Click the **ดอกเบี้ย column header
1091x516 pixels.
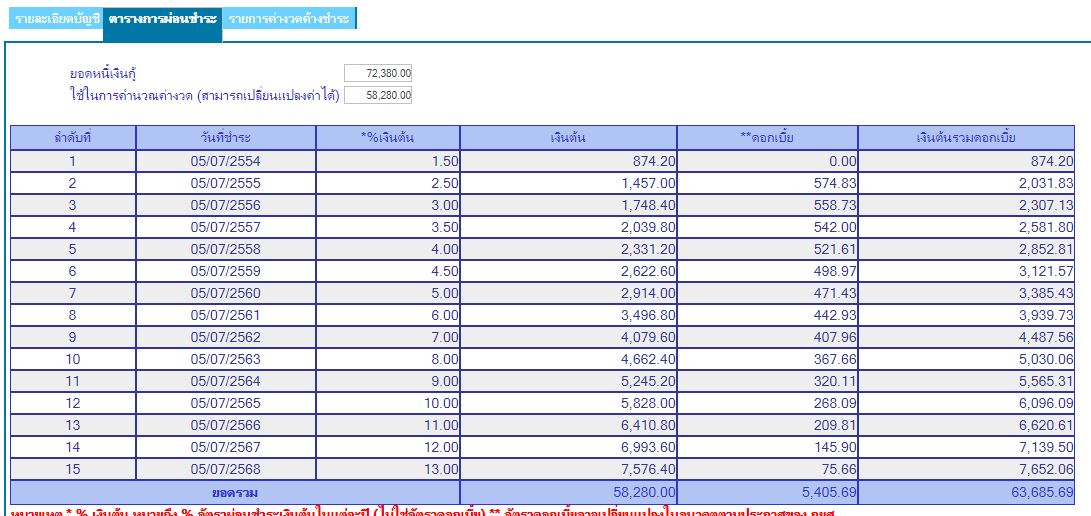tap(767, 138)
